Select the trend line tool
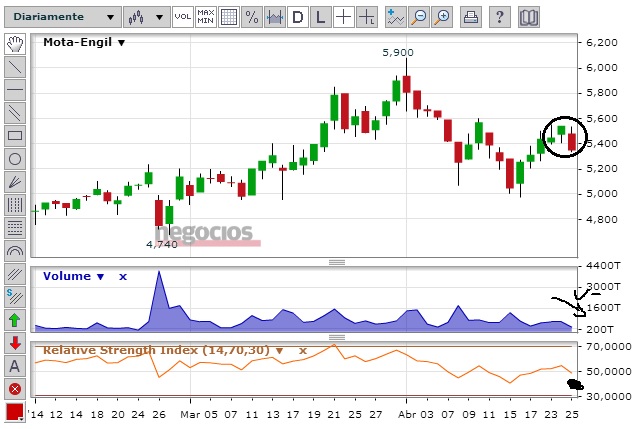 coord(15,67)
